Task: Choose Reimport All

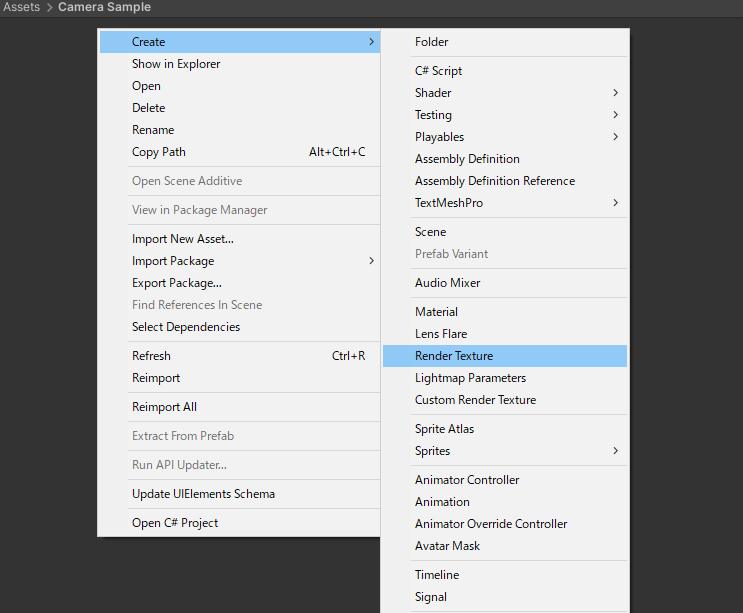Action: 240,407
